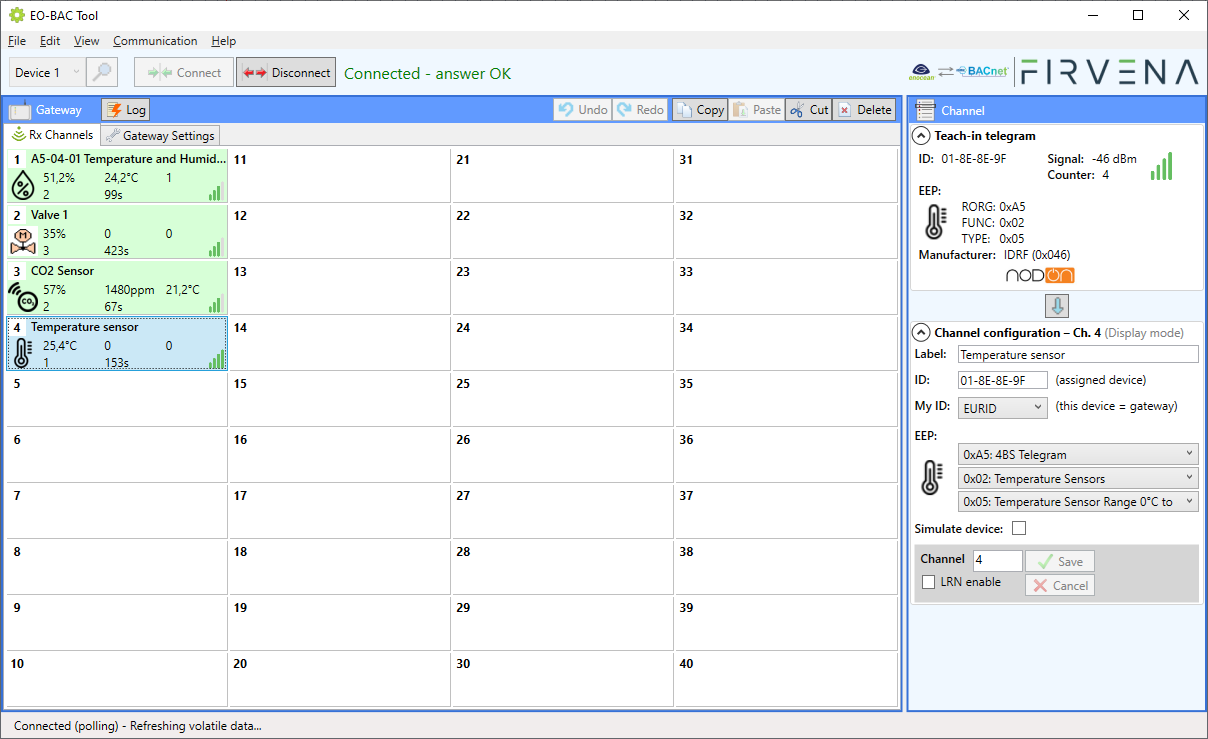Enable the LRN enable checkbox
The image size is (1208, 739).
click(x=929, y=582)
